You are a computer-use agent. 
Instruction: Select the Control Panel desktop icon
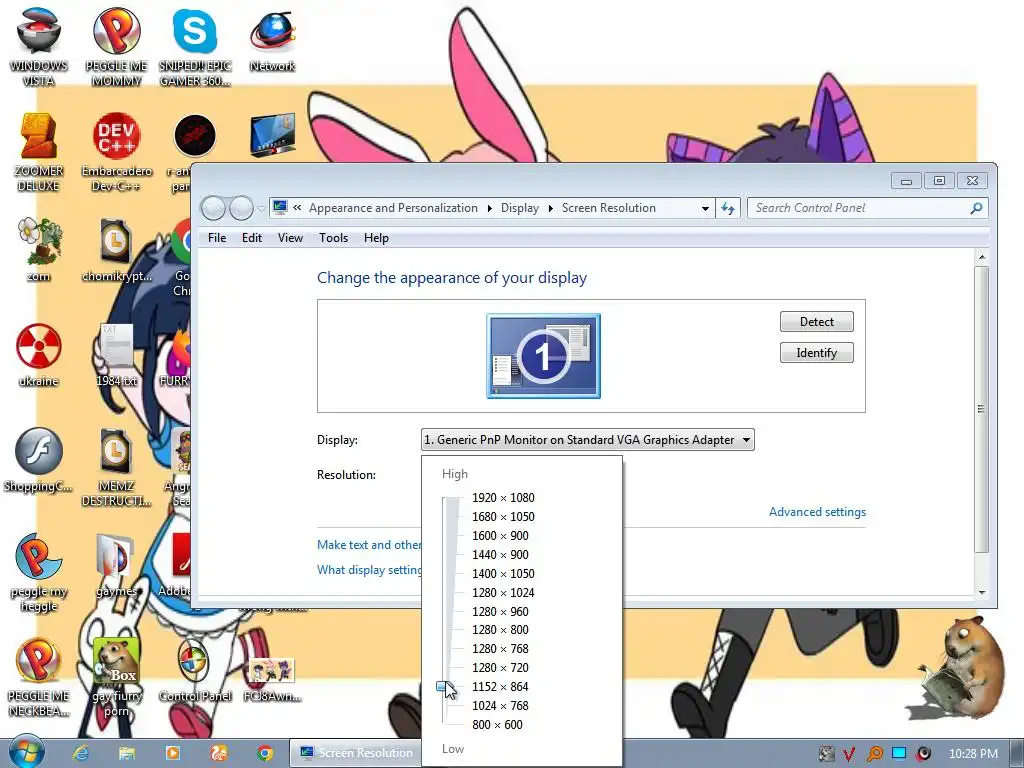tap(195, 671)
